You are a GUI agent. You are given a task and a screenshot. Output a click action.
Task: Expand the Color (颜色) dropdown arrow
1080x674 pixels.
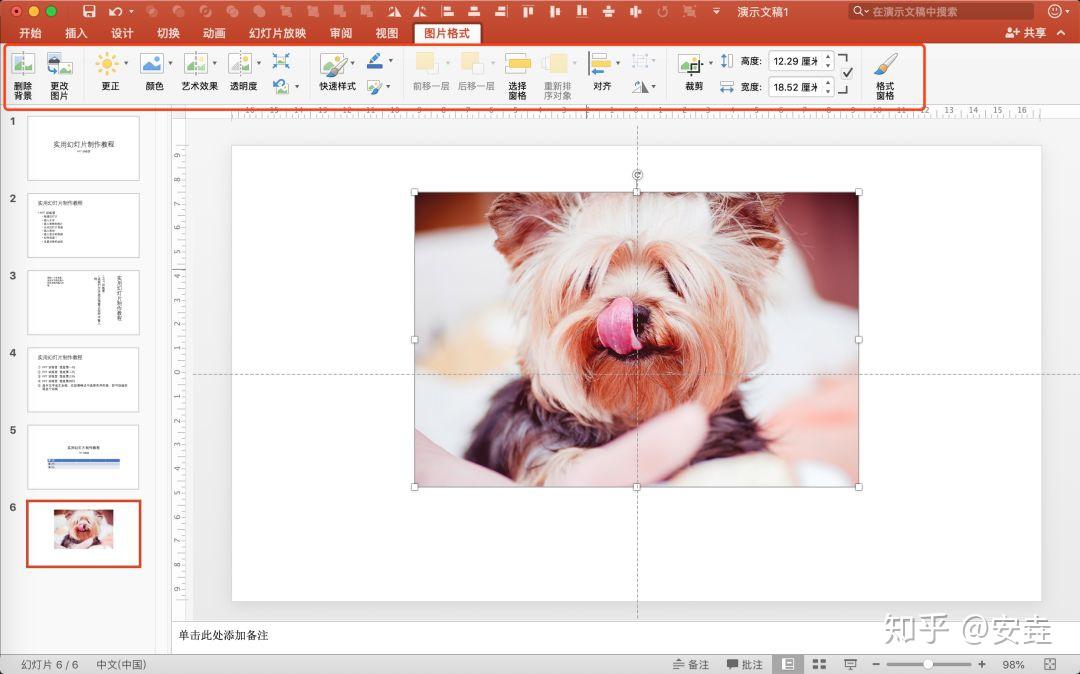pyautogui.click(x=170, y=63)
